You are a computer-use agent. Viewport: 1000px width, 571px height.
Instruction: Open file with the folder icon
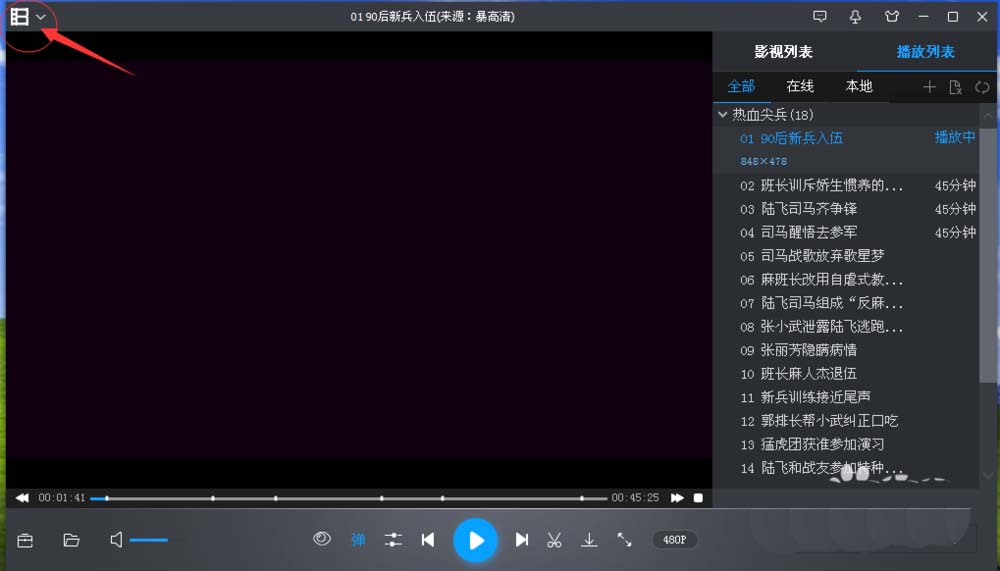click(x=71, y=540)
